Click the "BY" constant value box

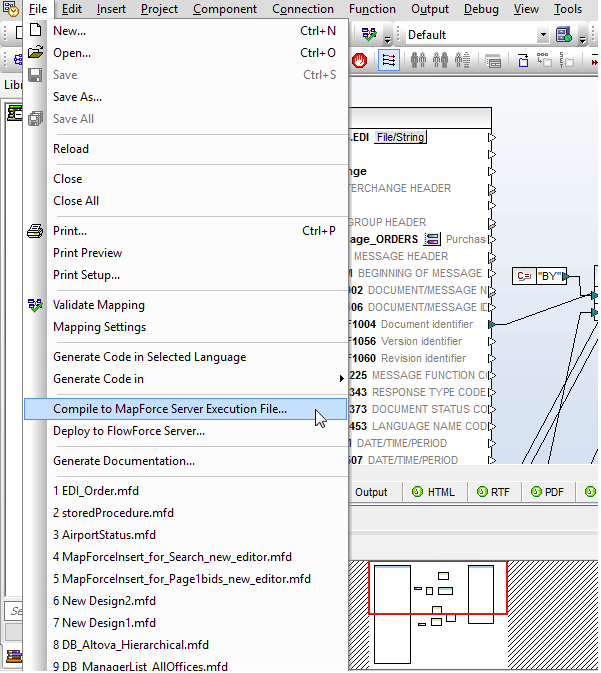coord(549,276)
